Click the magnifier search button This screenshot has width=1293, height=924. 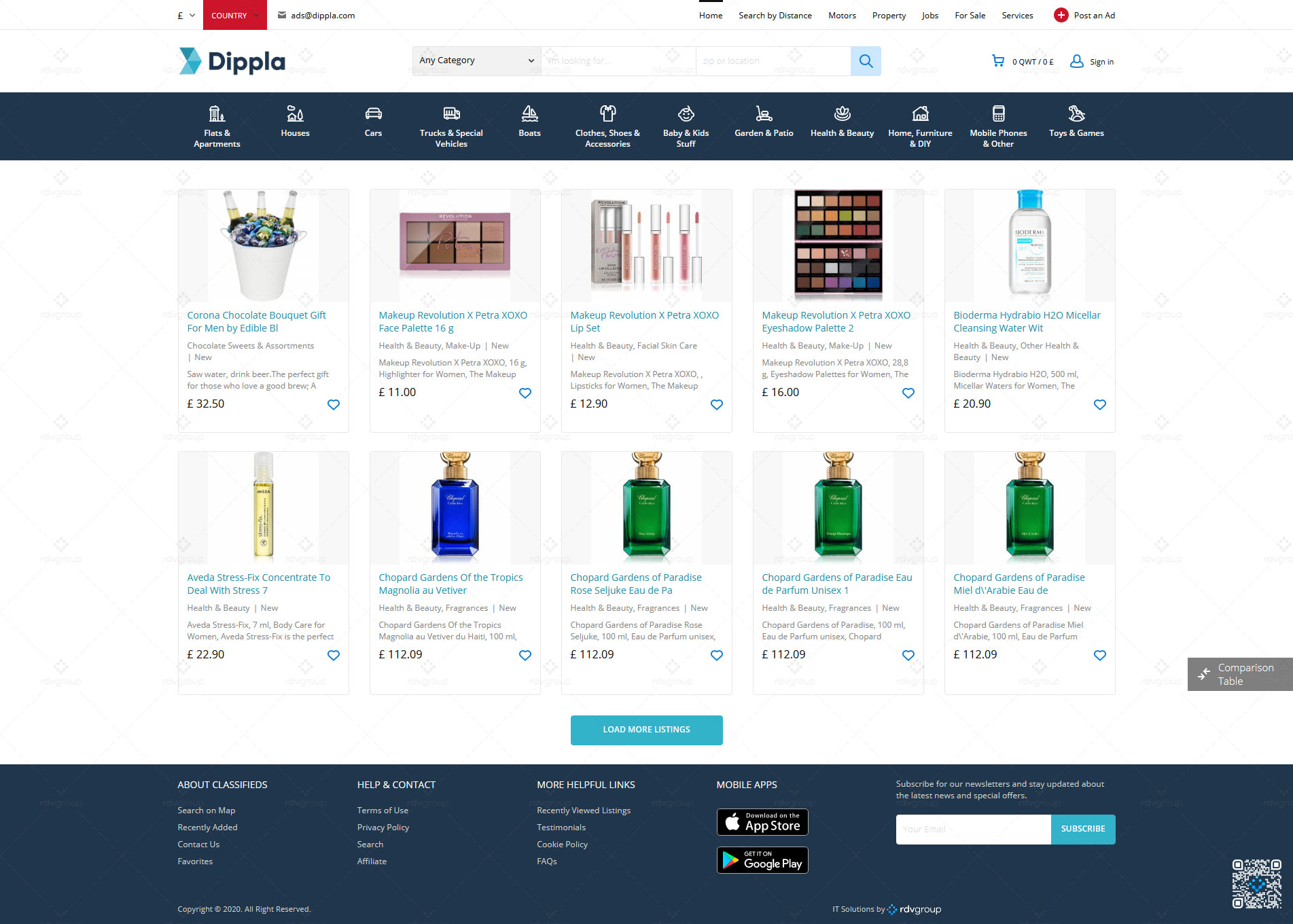866,61
